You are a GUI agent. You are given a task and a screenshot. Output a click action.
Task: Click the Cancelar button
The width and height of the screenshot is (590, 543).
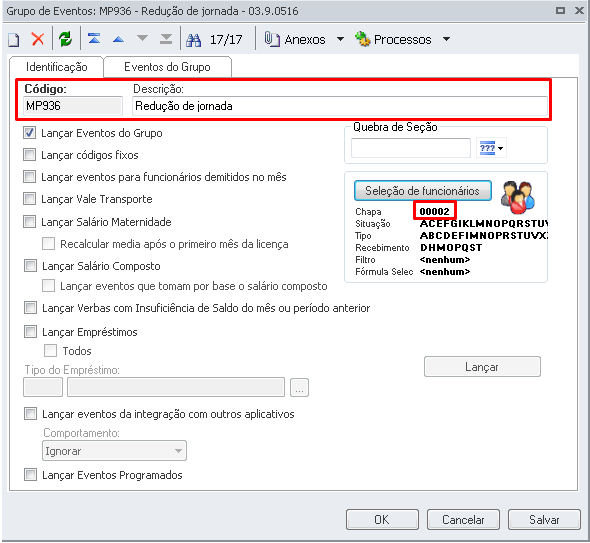pos(463,520)
